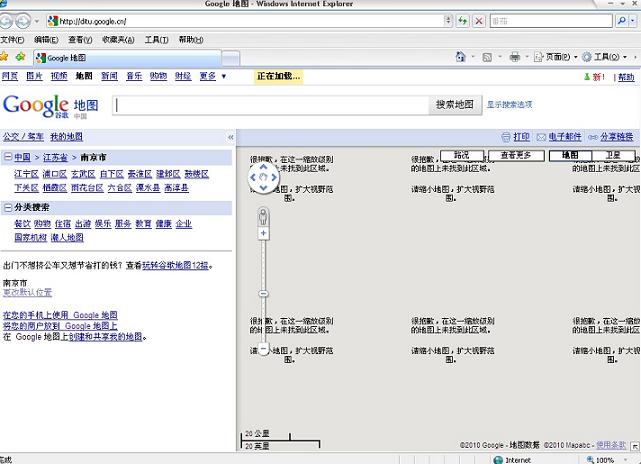This screenshot has width=641, height=464.
Task: Open the 玄武区 district link
Action: click(x=83, y=174)
